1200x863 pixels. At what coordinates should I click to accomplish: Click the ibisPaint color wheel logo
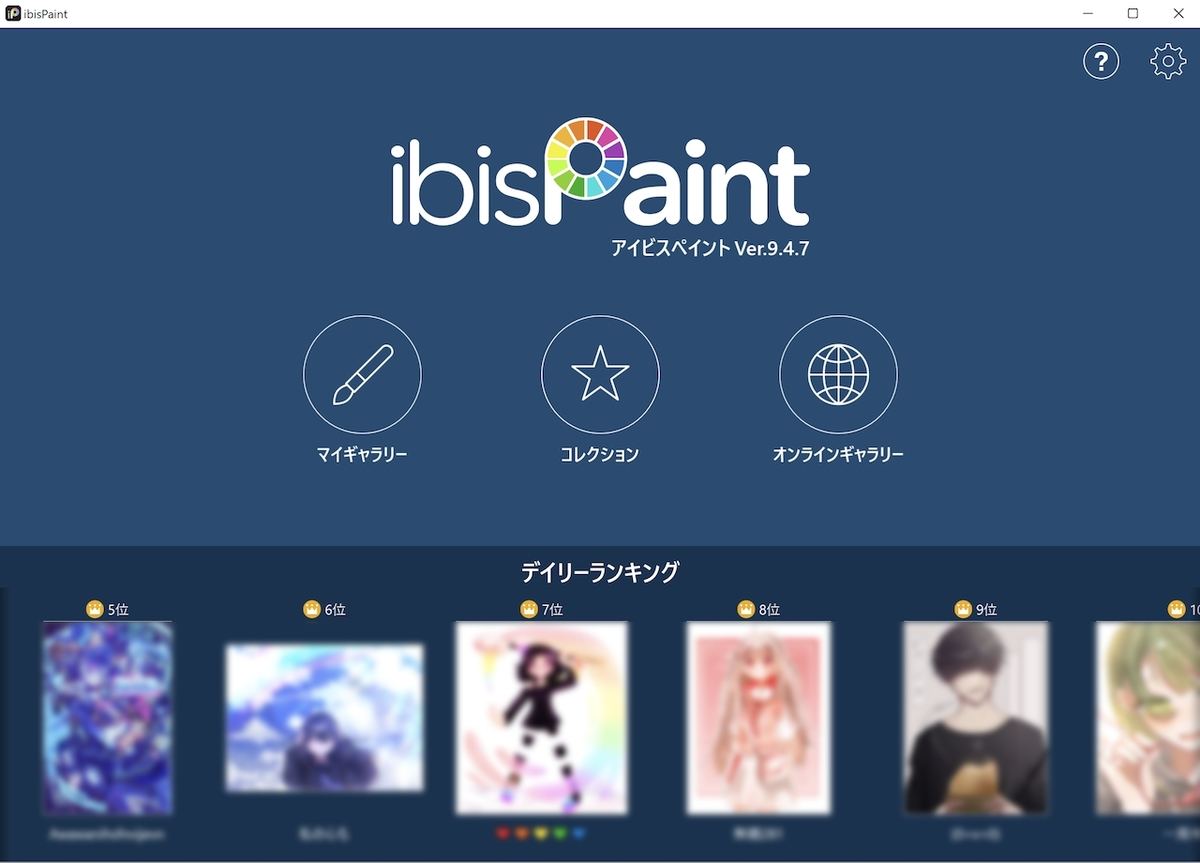point(586,159)
